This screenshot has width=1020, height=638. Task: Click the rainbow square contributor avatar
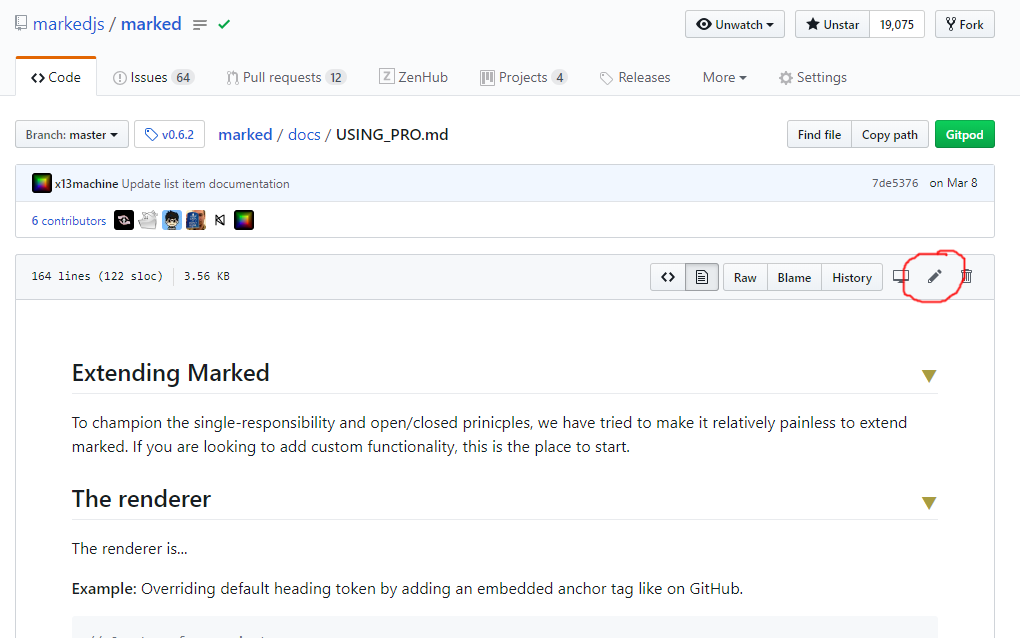click(x=244, y=220)
